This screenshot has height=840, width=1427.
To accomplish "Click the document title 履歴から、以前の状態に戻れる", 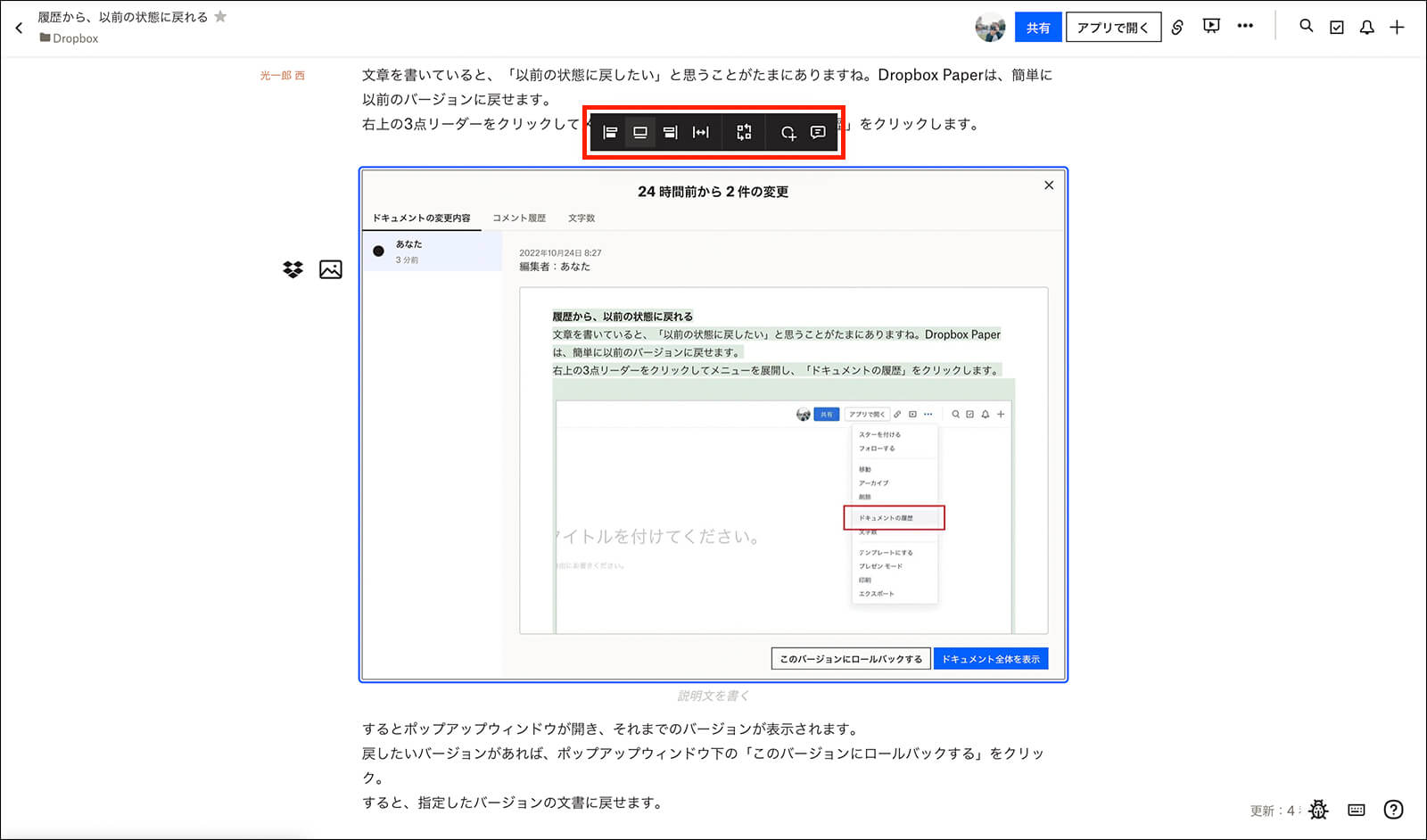I will coord(123,17).
